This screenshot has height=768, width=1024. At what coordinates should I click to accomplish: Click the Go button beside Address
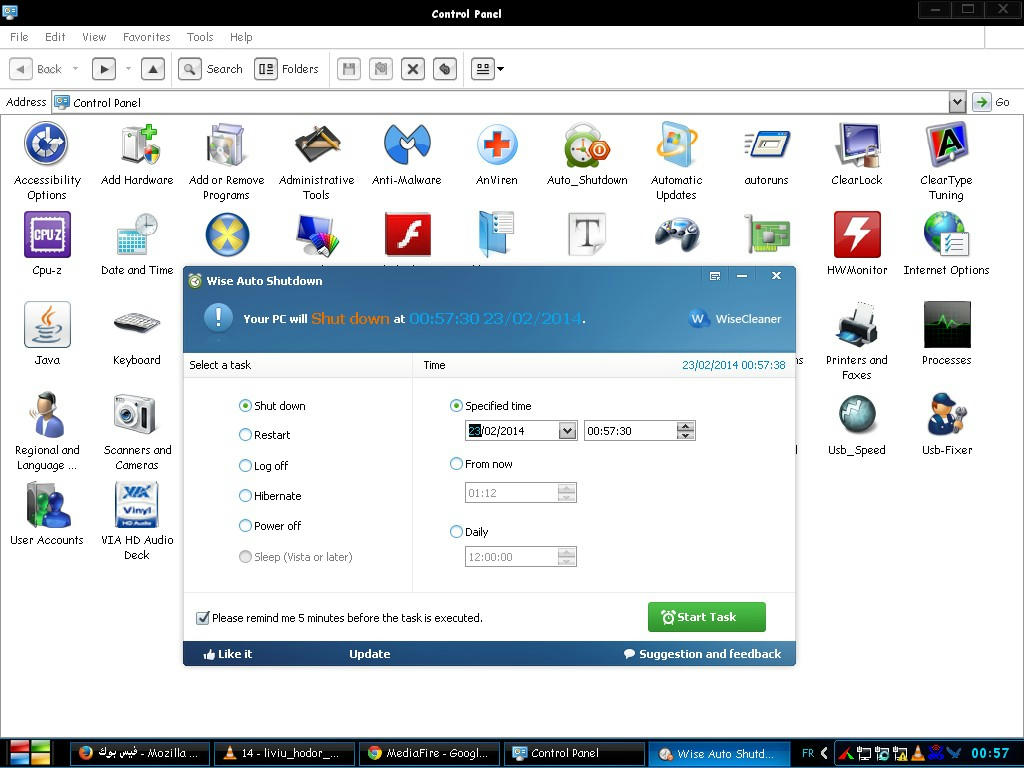click(x=991, y=102)
